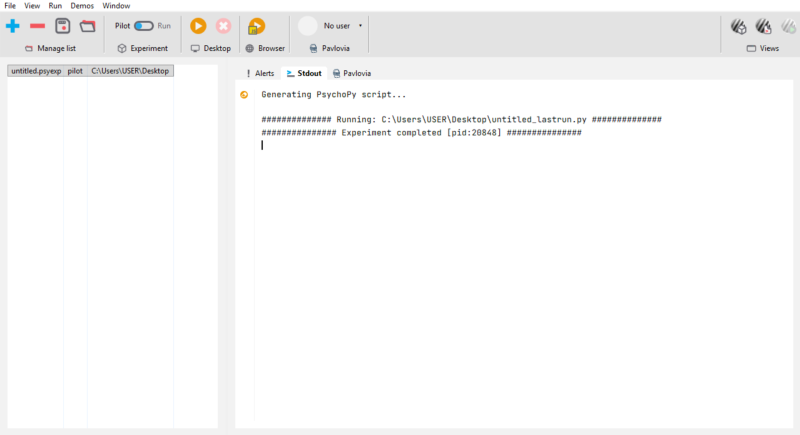Open the Run menu
The height and width of the screenshot is (435, 800).
(x=55, y=6)
